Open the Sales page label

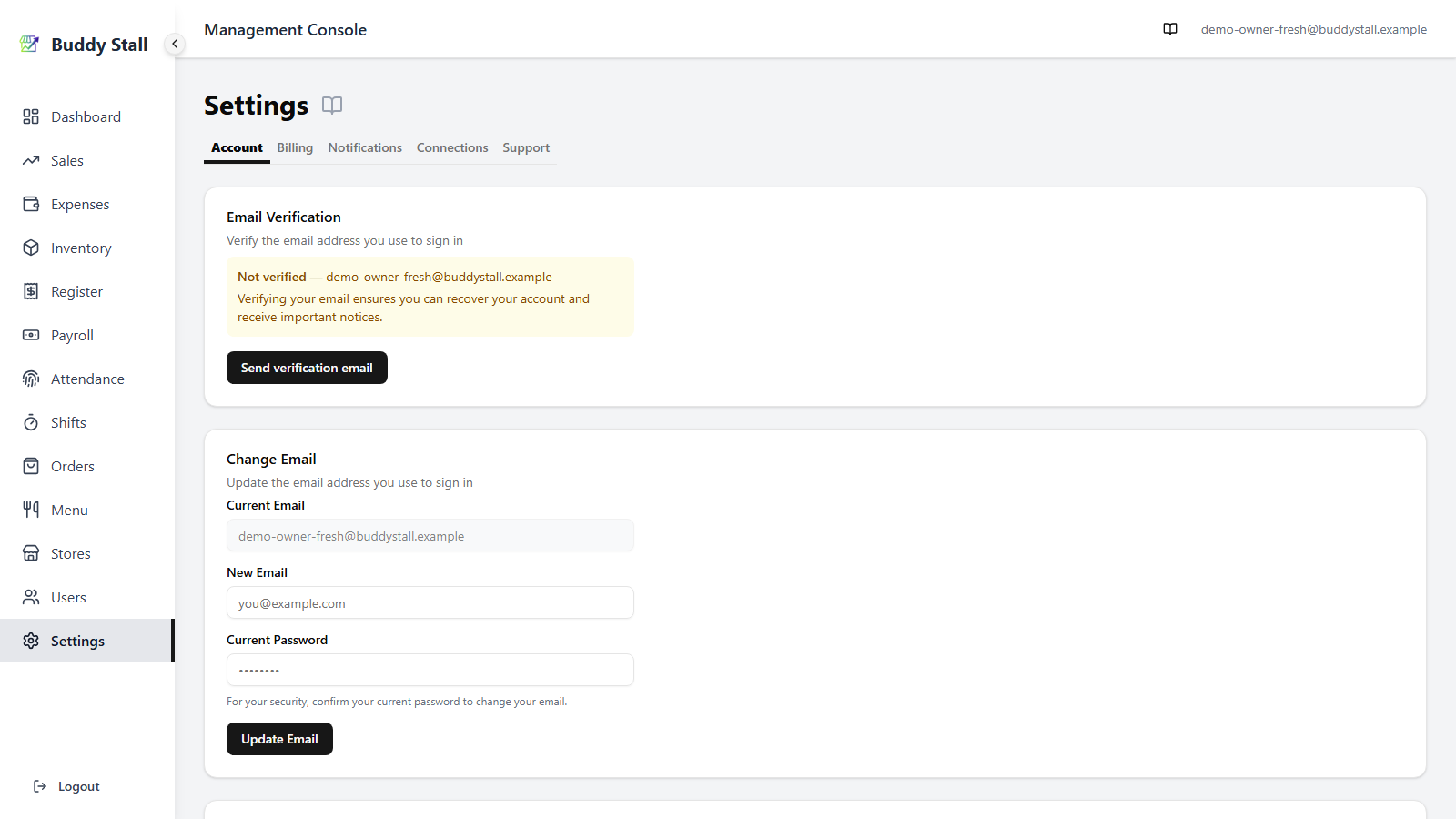point(67,160)
